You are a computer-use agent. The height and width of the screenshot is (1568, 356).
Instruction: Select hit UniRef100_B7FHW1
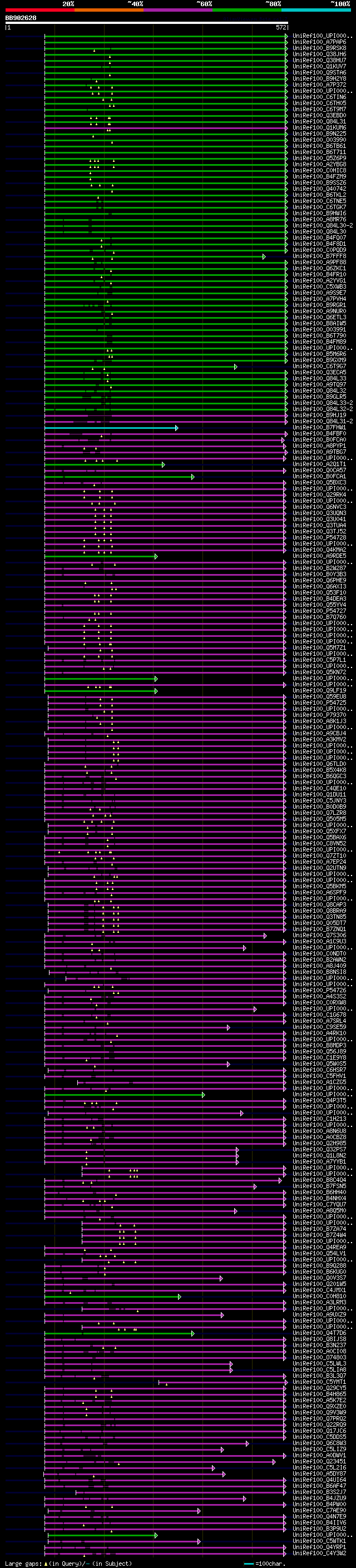319,427
